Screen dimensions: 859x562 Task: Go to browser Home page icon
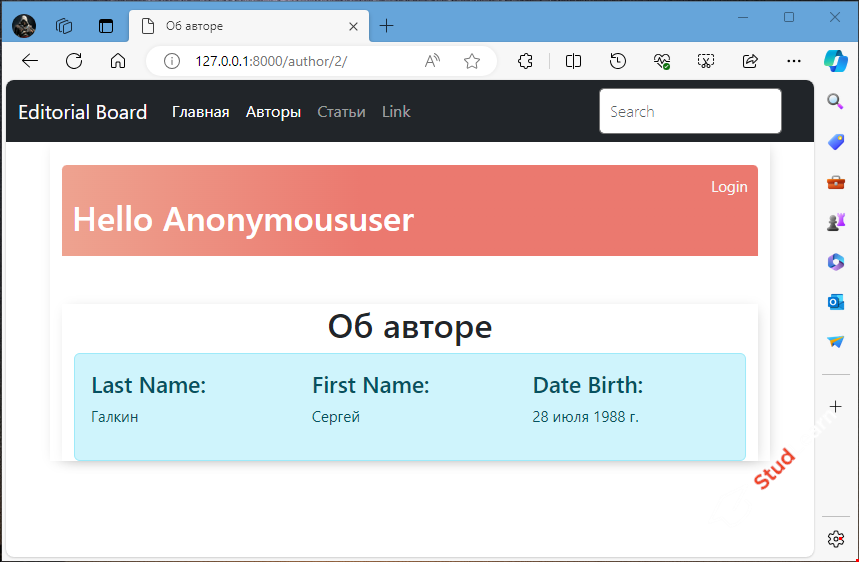[x=118, y=61]
